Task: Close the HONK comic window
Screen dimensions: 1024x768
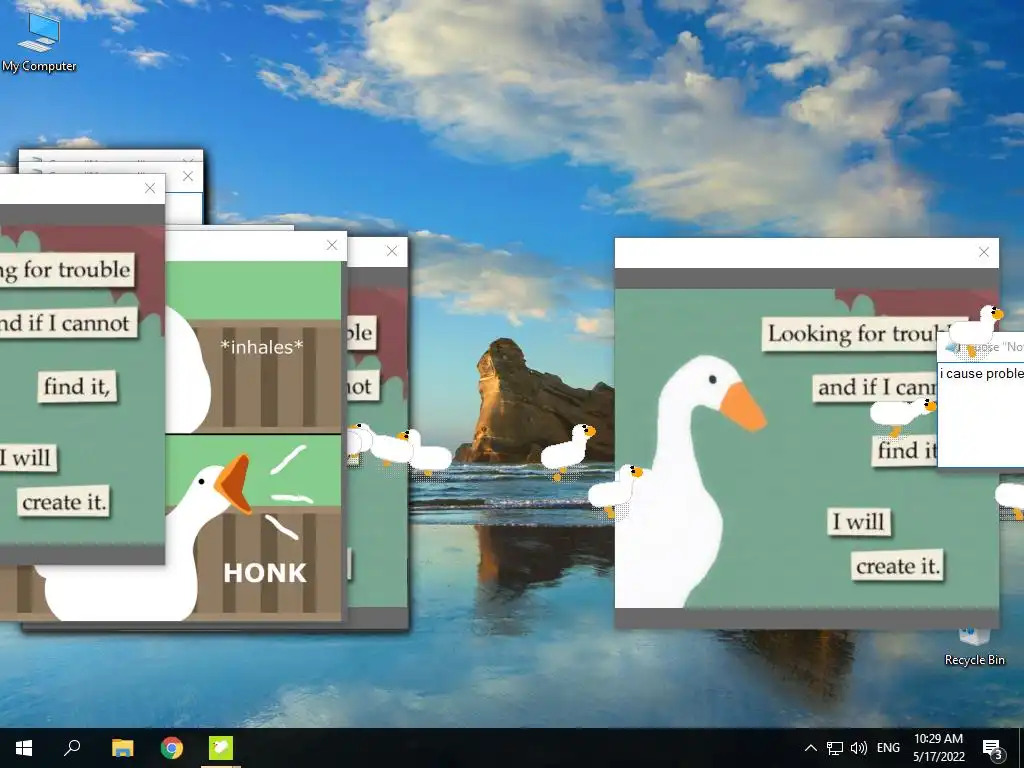Action: (x=332, y=245)
